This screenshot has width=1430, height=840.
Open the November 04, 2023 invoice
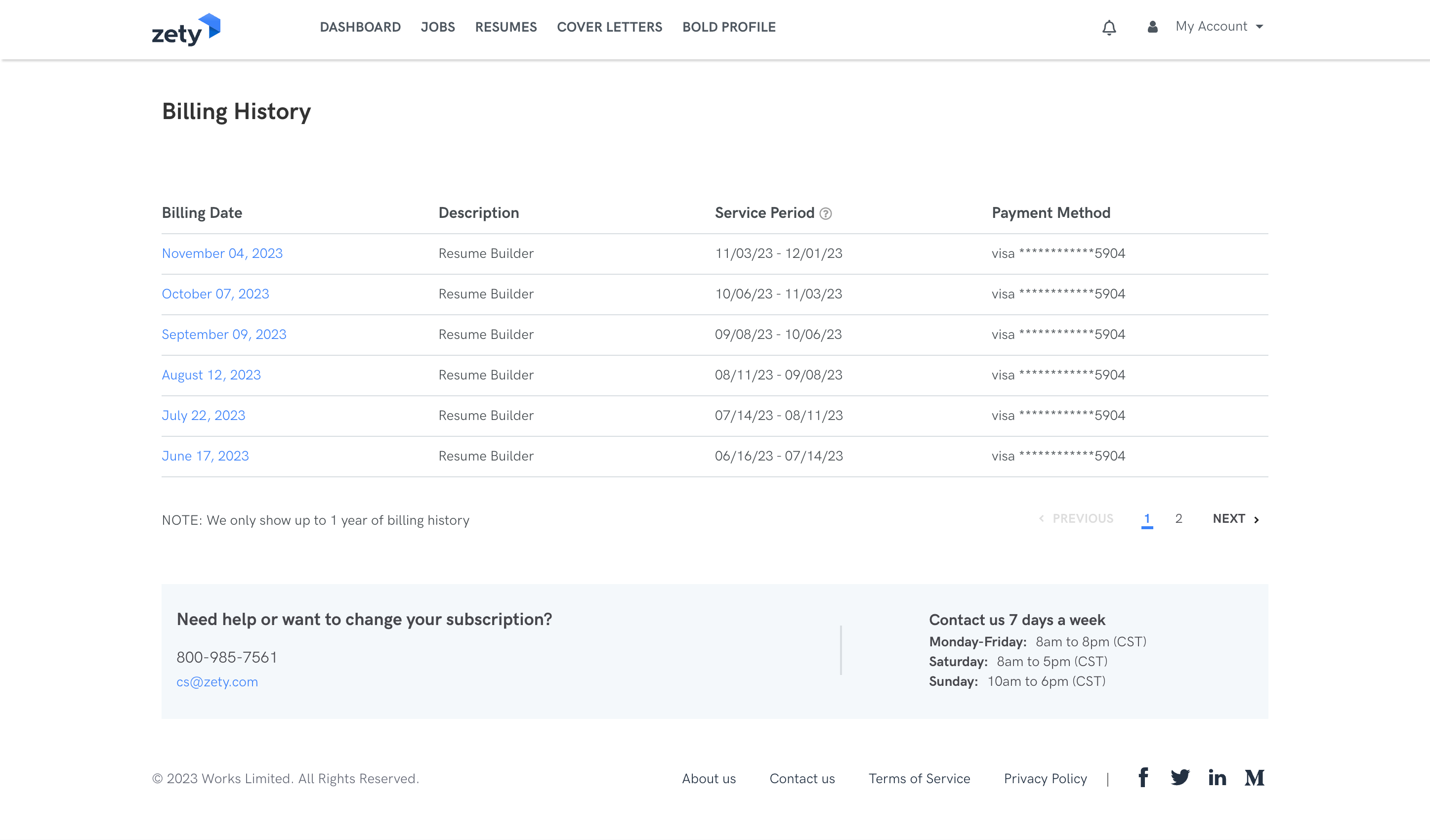(222, 253)
